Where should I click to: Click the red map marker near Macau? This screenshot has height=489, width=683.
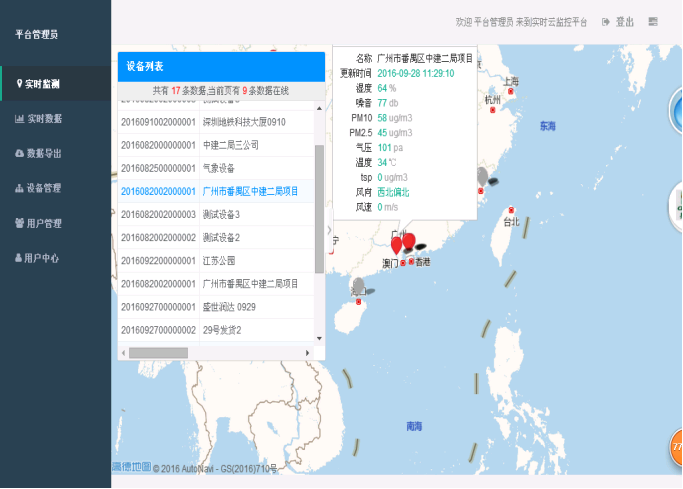point(396,245)
